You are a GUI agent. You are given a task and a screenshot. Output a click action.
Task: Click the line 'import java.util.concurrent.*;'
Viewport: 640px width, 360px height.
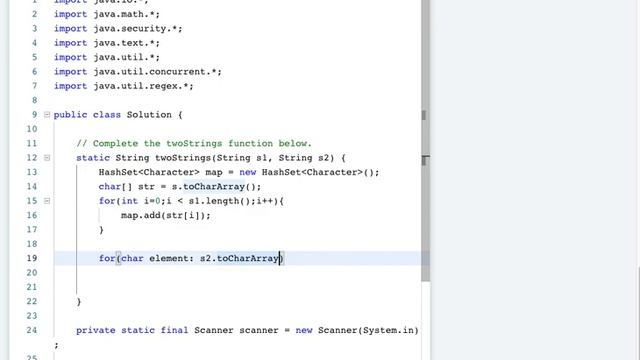138,72
